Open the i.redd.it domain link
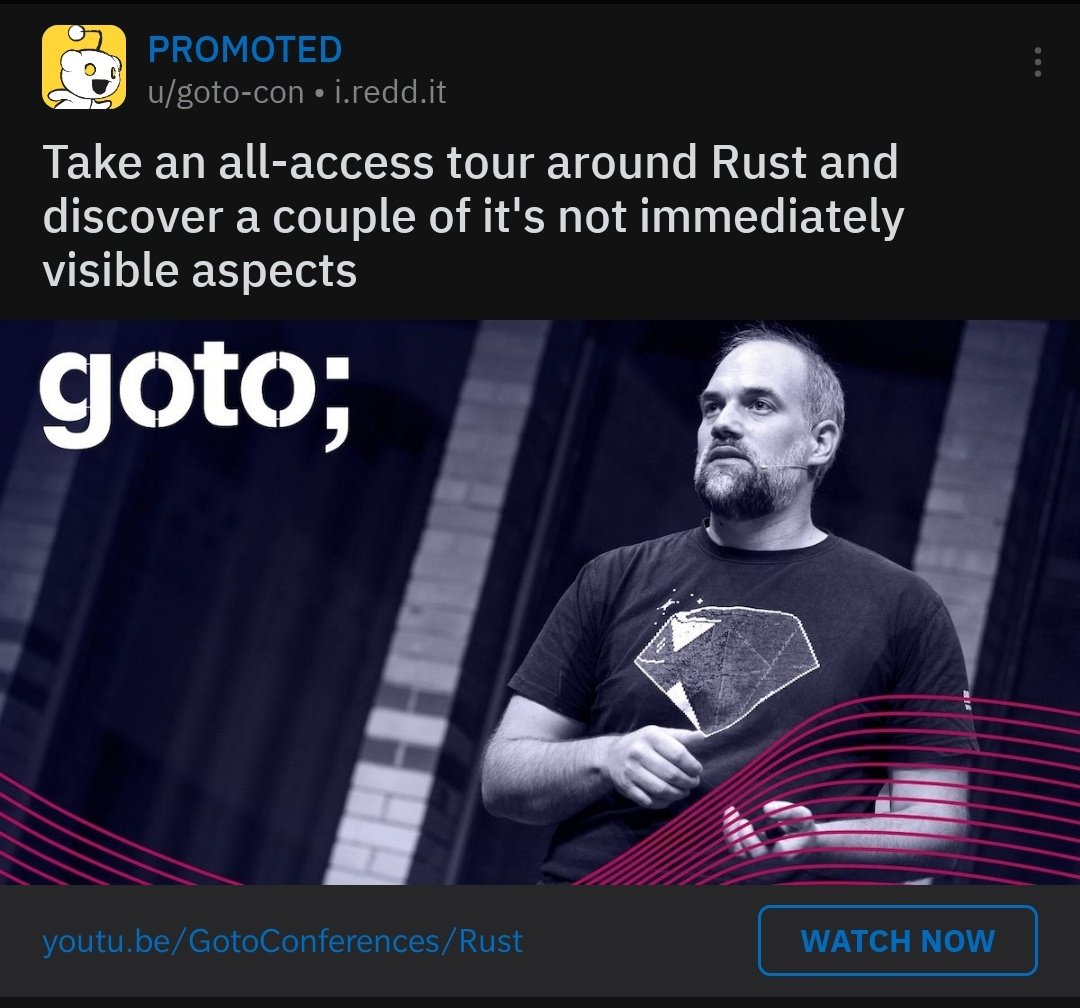The height and width of the screenshot is (1008, 1080). [390, 92]
